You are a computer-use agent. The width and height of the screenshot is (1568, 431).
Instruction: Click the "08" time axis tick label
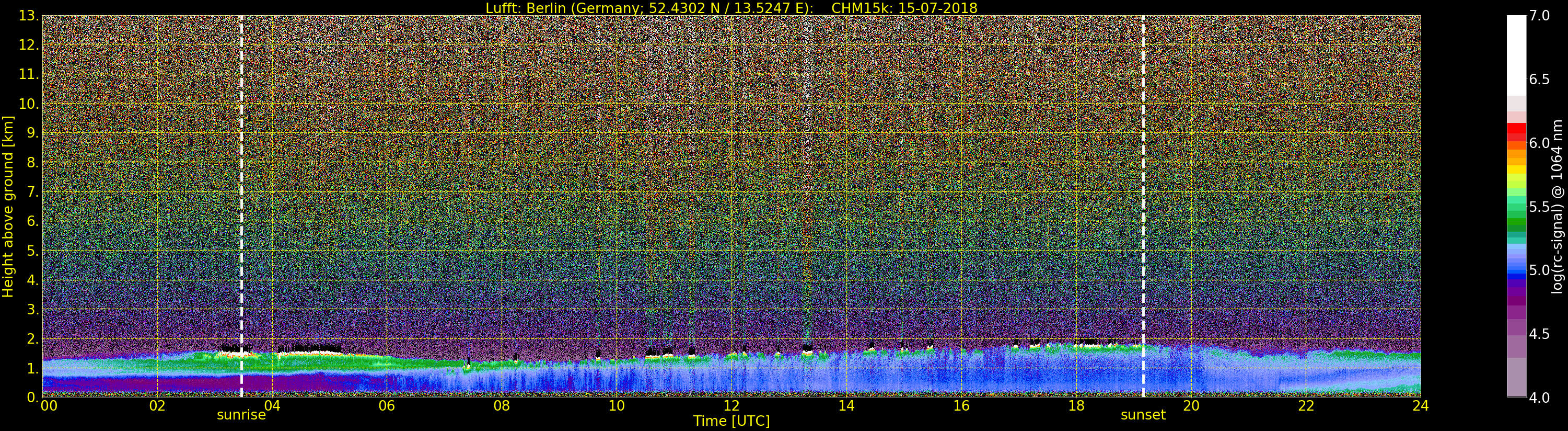[x=502, y=406]
